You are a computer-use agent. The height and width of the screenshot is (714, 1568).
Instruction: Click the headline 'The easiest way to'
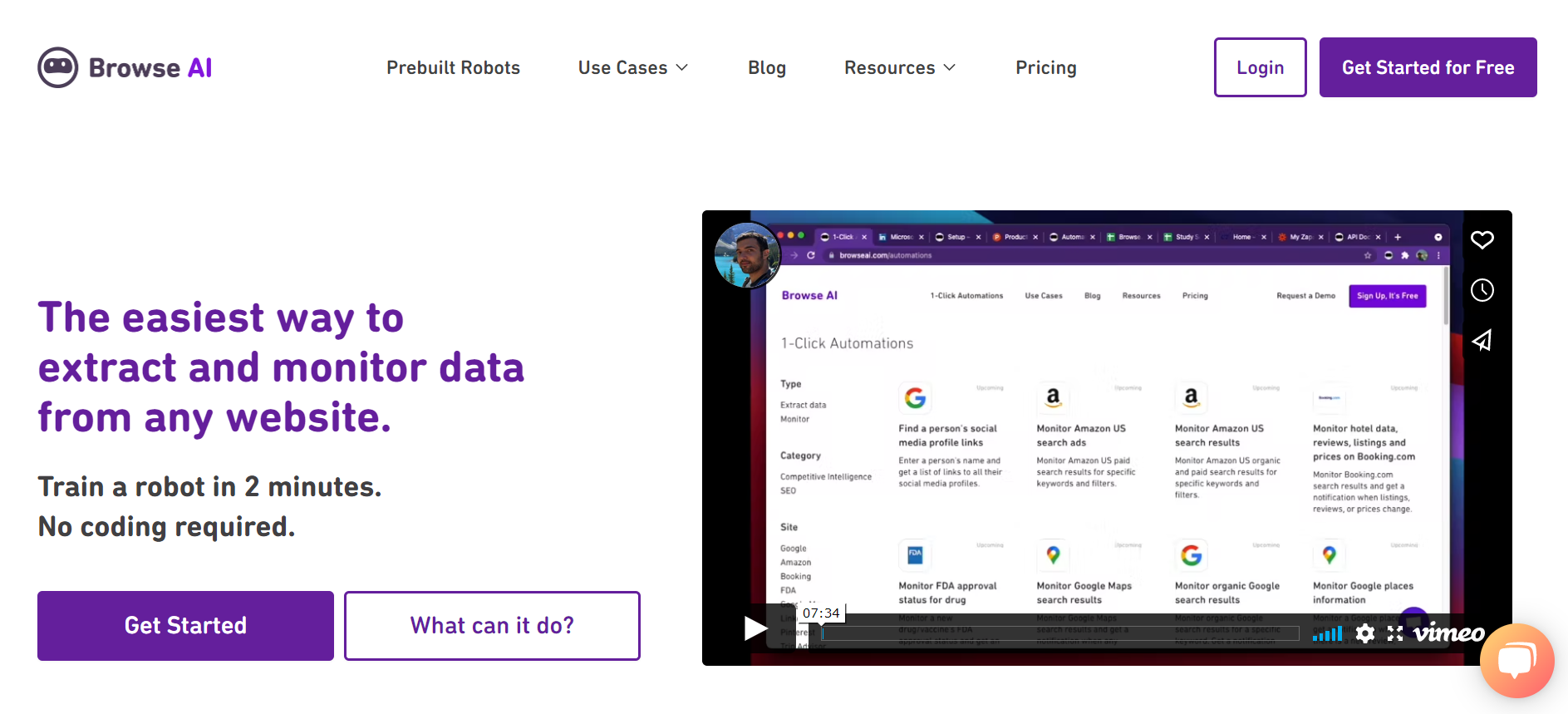221,318
